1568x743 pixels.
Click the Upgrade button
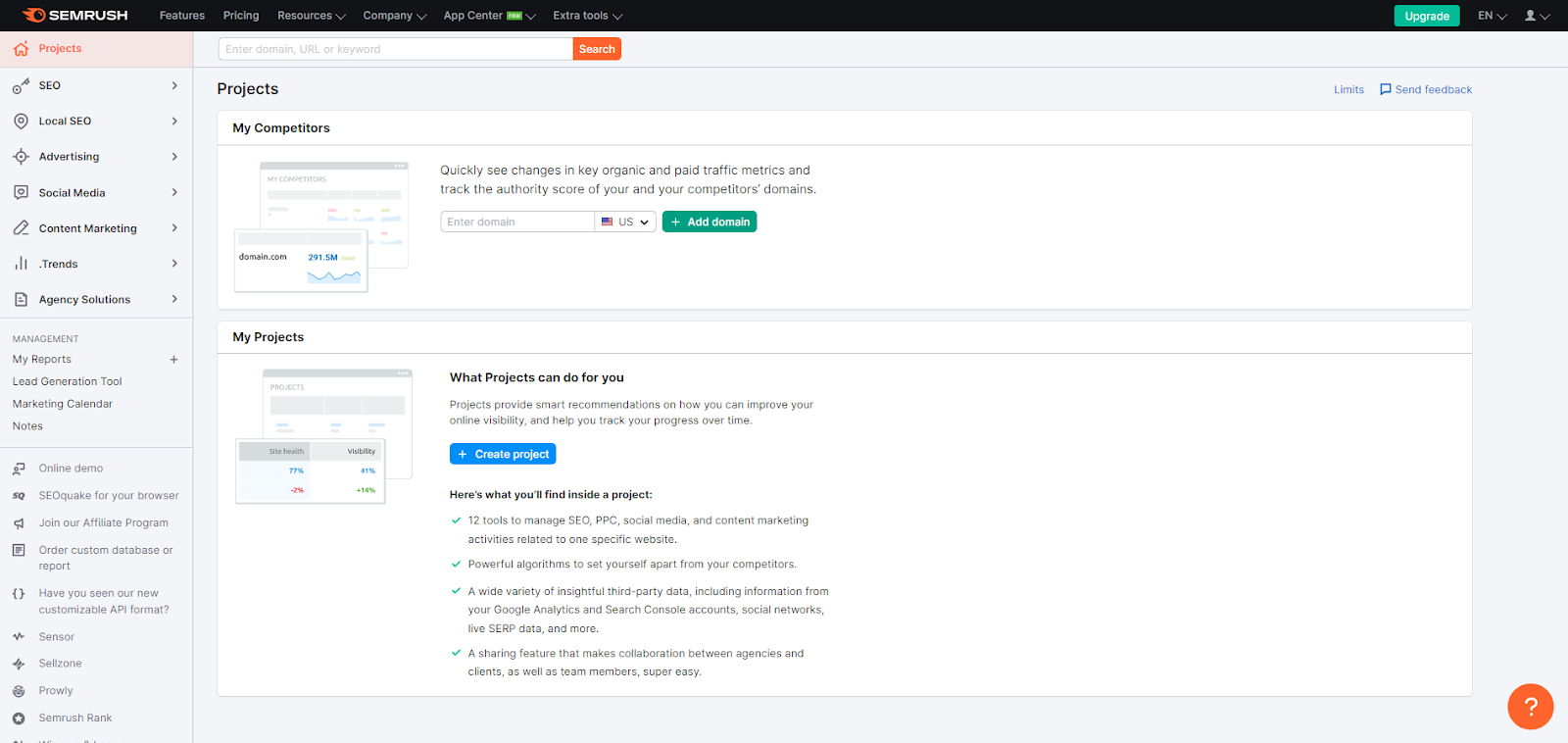click(1427, 16)
